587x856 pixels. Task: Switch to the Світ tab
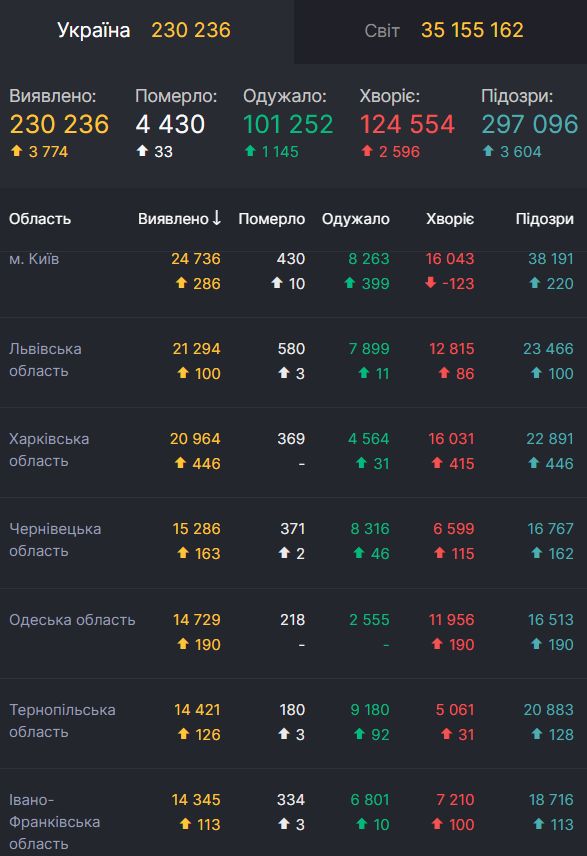pyautogui.click(x=385, y=30)
